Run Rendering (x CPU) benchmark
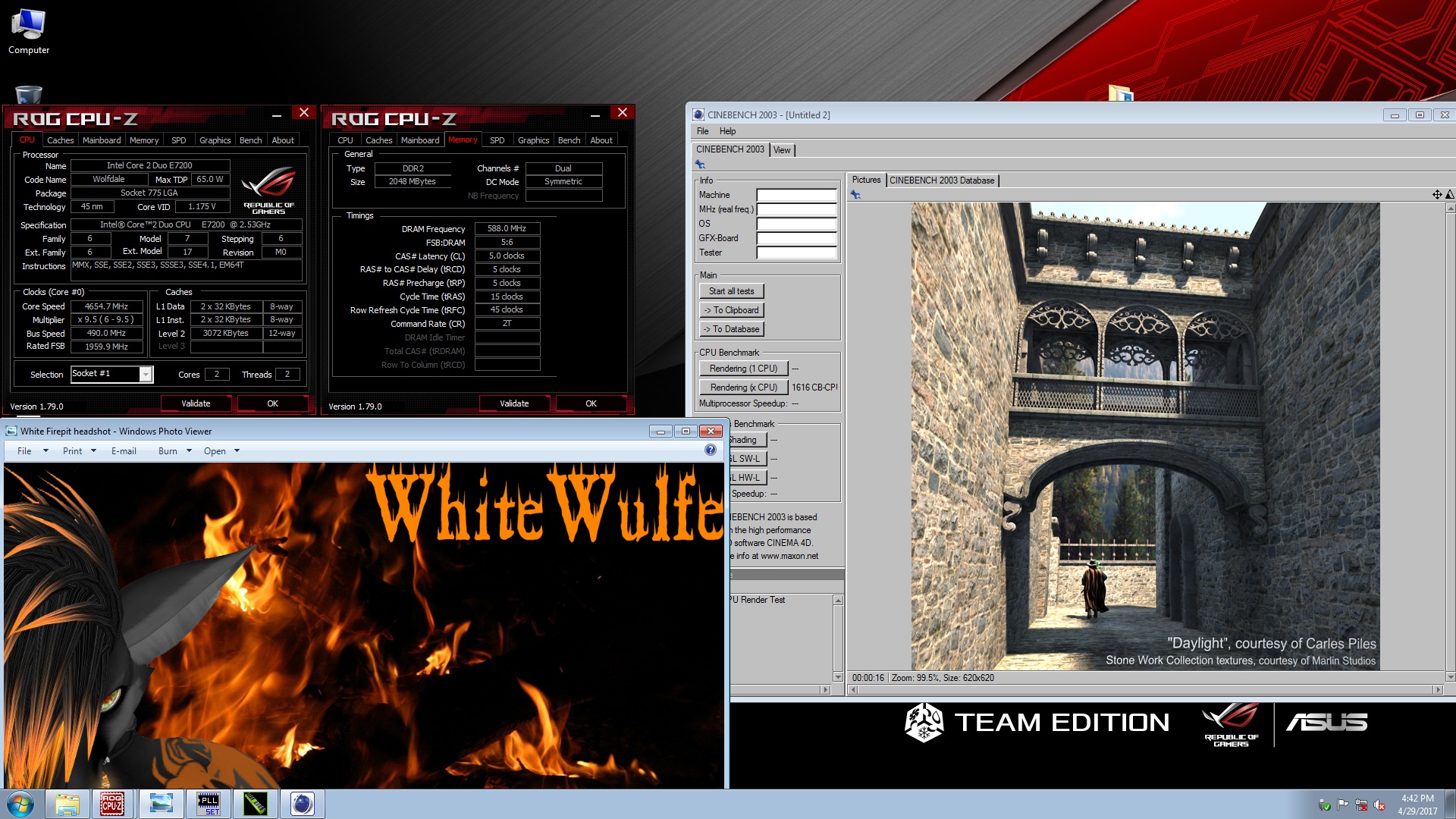Viewport: 1456px width, 819px height. pyautogui.click(x=743, y=388)
